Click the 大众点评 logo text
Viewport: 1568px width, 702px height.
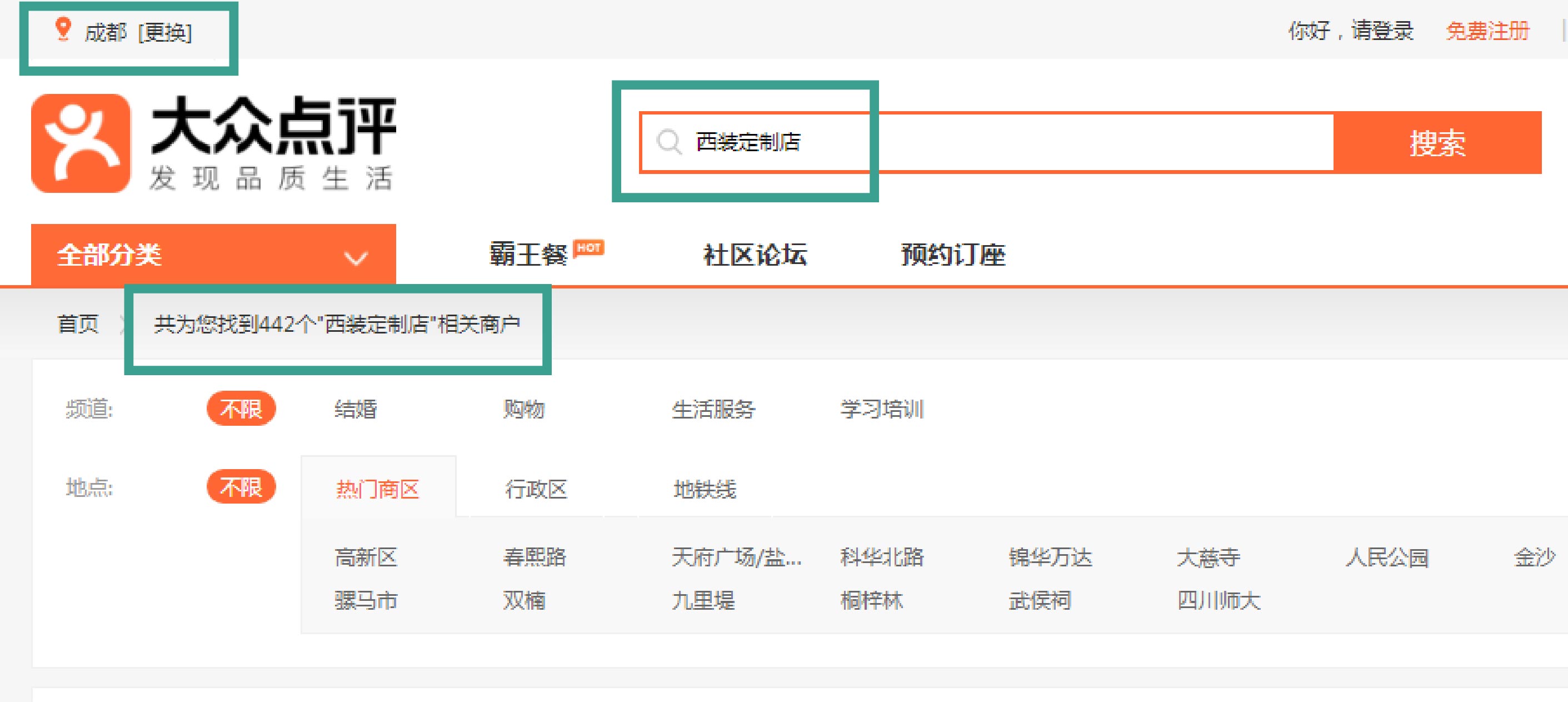273,126
